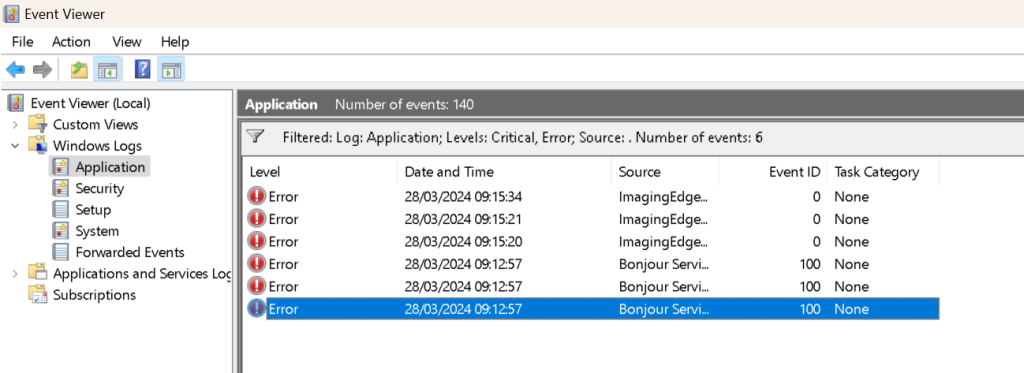Screen dimensions: 1024x373
Task: Click the Event Viewer title bar icon
Action: click(11, 14)
